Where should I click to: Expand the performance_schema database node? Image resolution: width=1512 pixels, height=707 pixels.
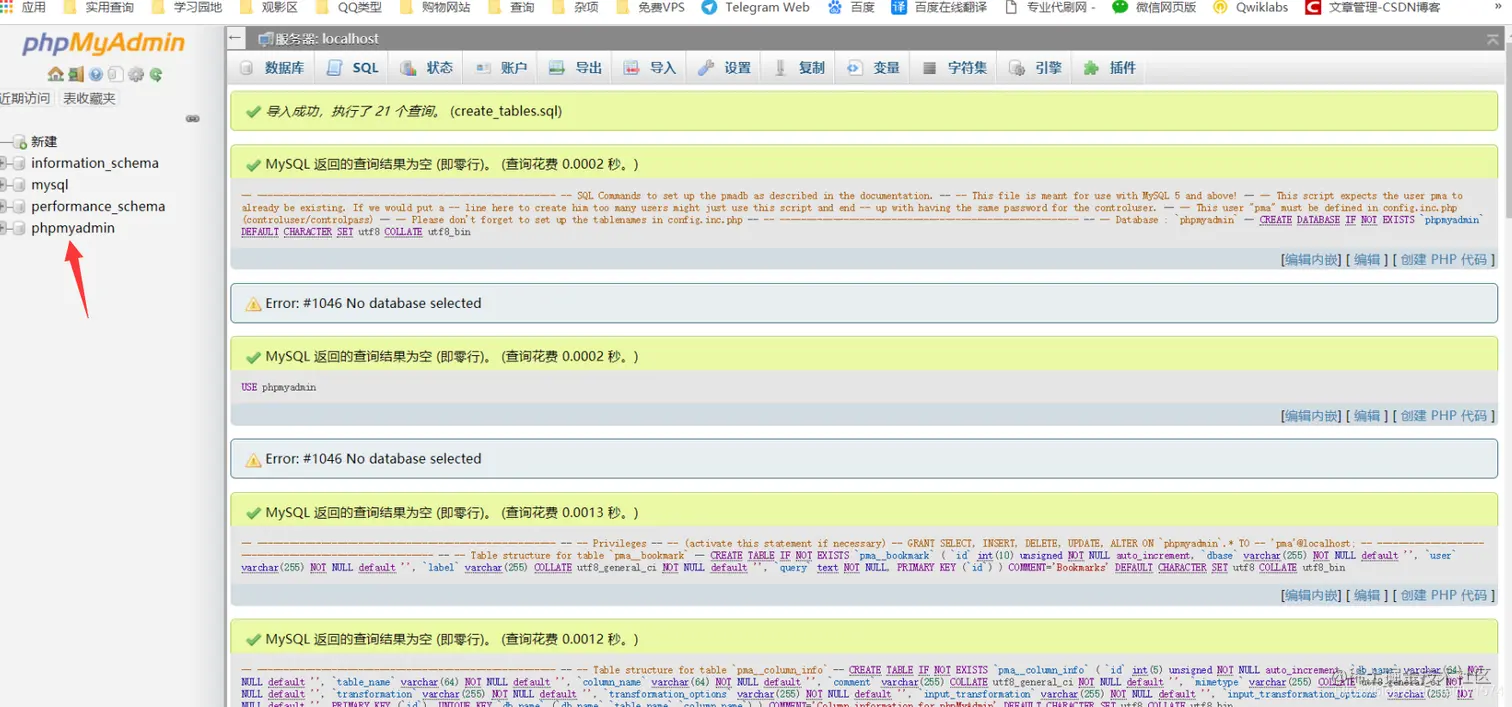pos(4,207)
